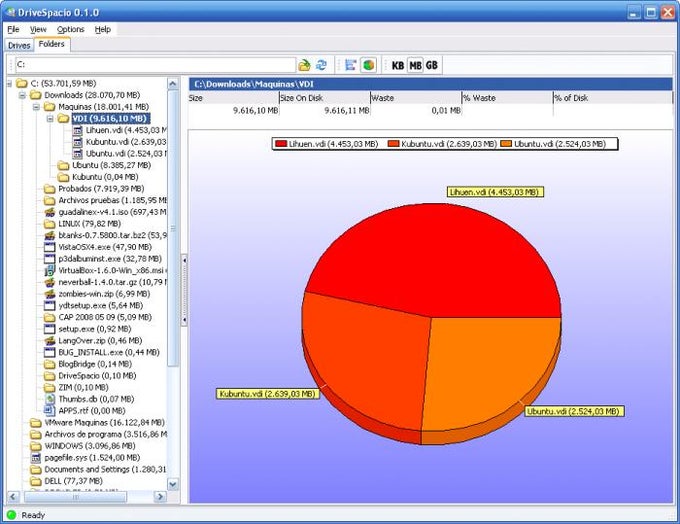This screenshot has width=680, height=524.
Task: Collapse the VDI folder node
Action: (50, 118)
